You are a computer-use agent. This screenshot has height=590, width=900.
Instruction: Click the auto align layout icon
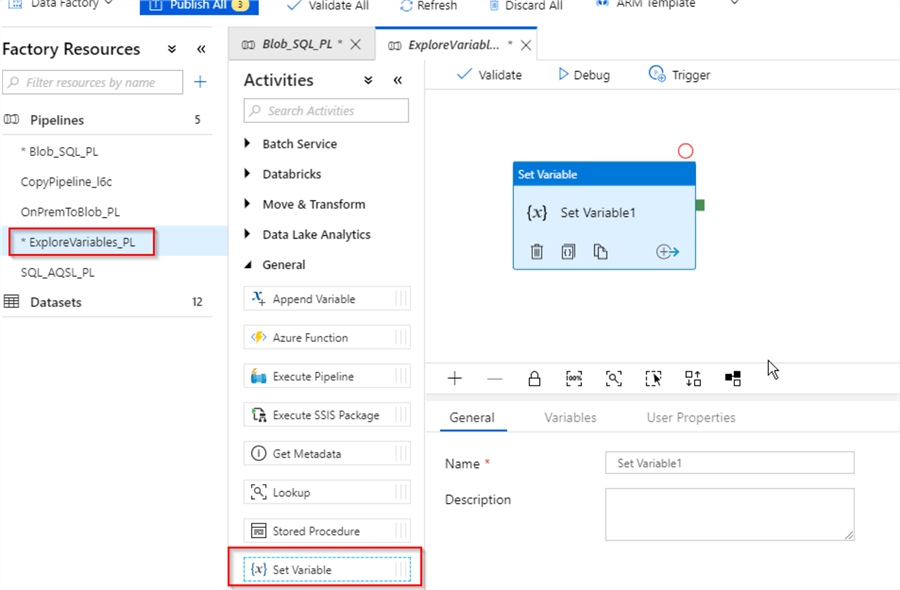pos(693,379)
